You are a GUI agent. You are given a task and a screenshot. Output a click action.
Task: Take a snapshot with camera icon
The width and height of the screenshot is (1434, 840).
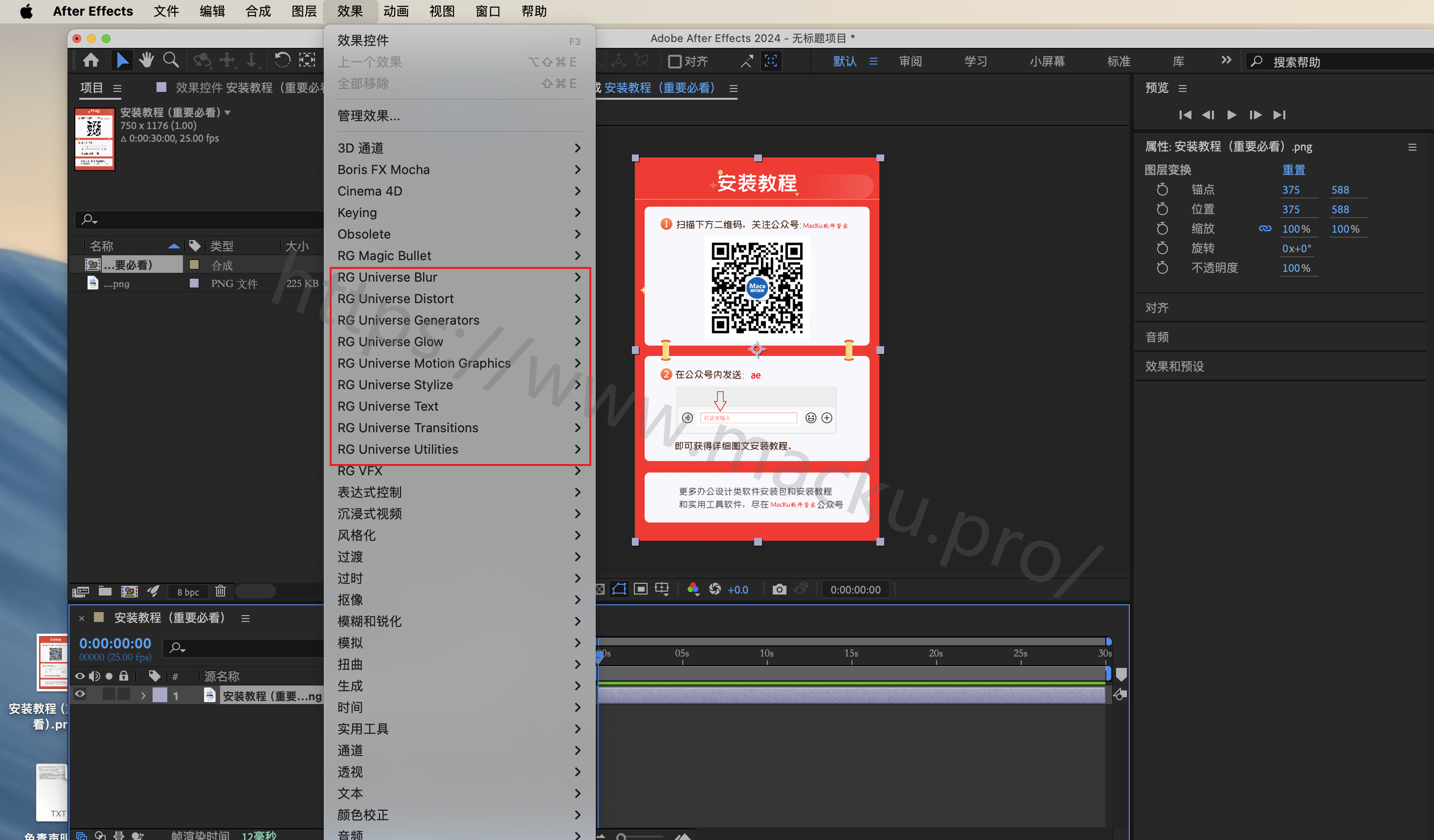(x=779, y=589)
